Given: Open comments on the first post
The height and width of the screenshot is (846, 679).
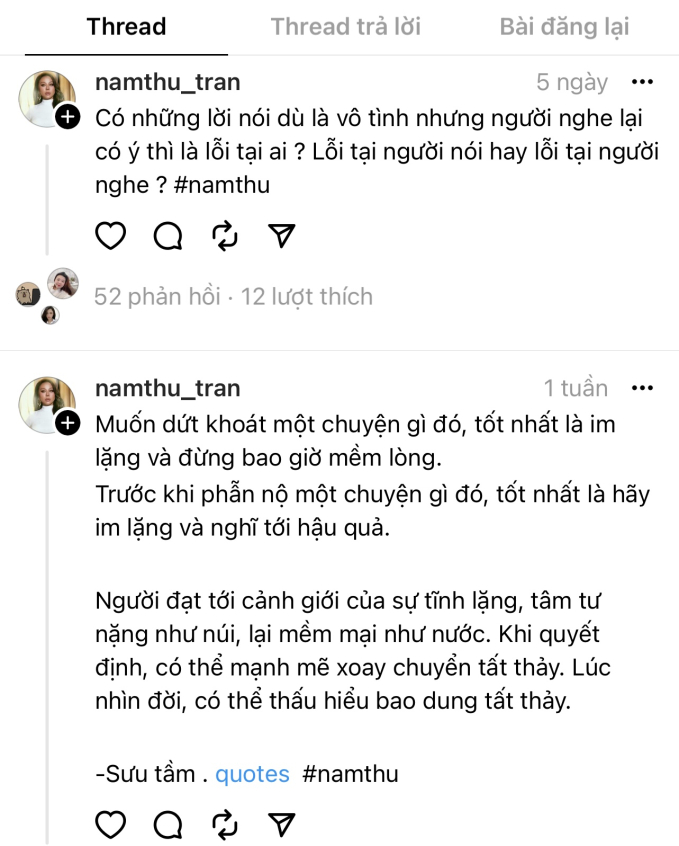Looking at the screenshot, I should [168, 235].
